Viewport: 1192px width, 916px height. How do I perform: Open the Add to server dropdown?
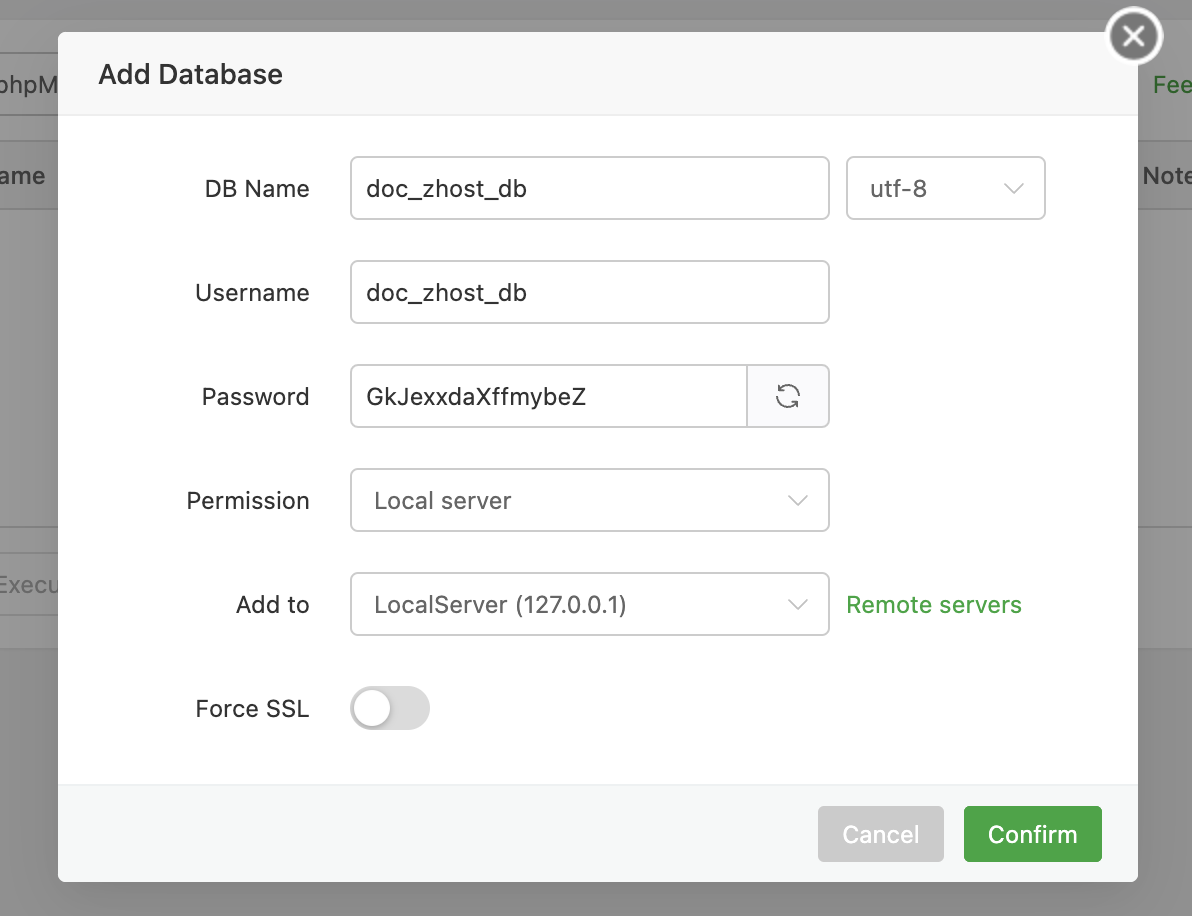coord(589,604)
